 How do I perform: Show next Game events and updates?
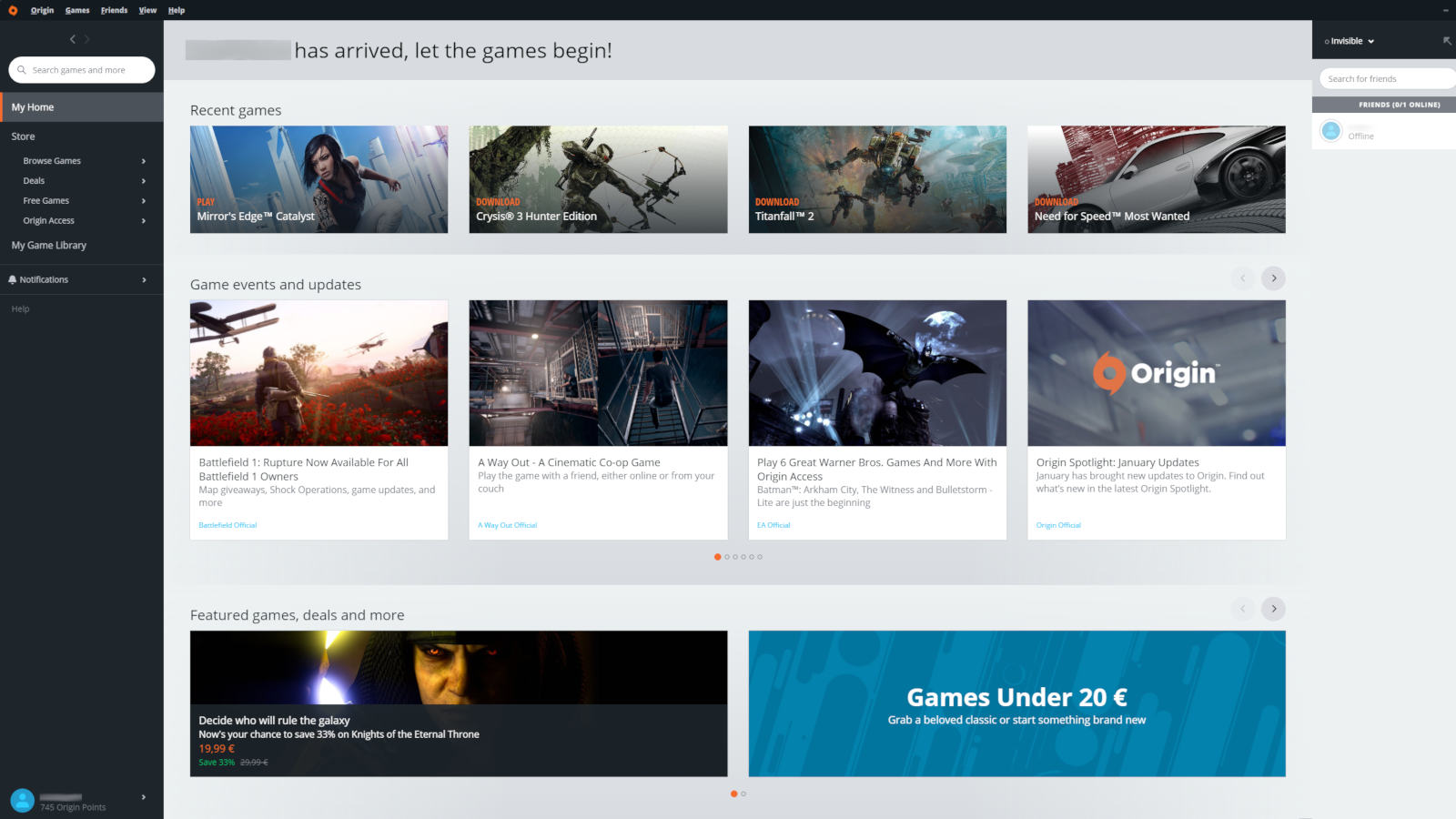pos(1273,278)
